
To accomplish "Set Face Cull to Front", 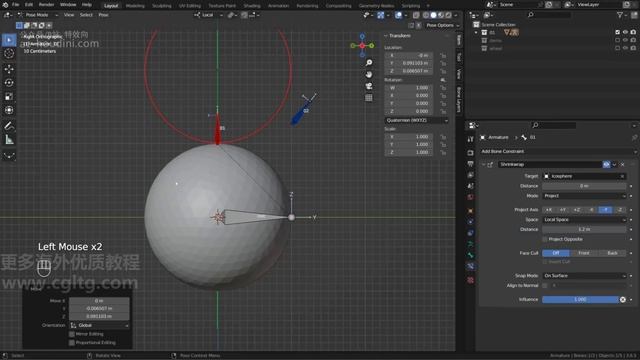I will (584, 253).
